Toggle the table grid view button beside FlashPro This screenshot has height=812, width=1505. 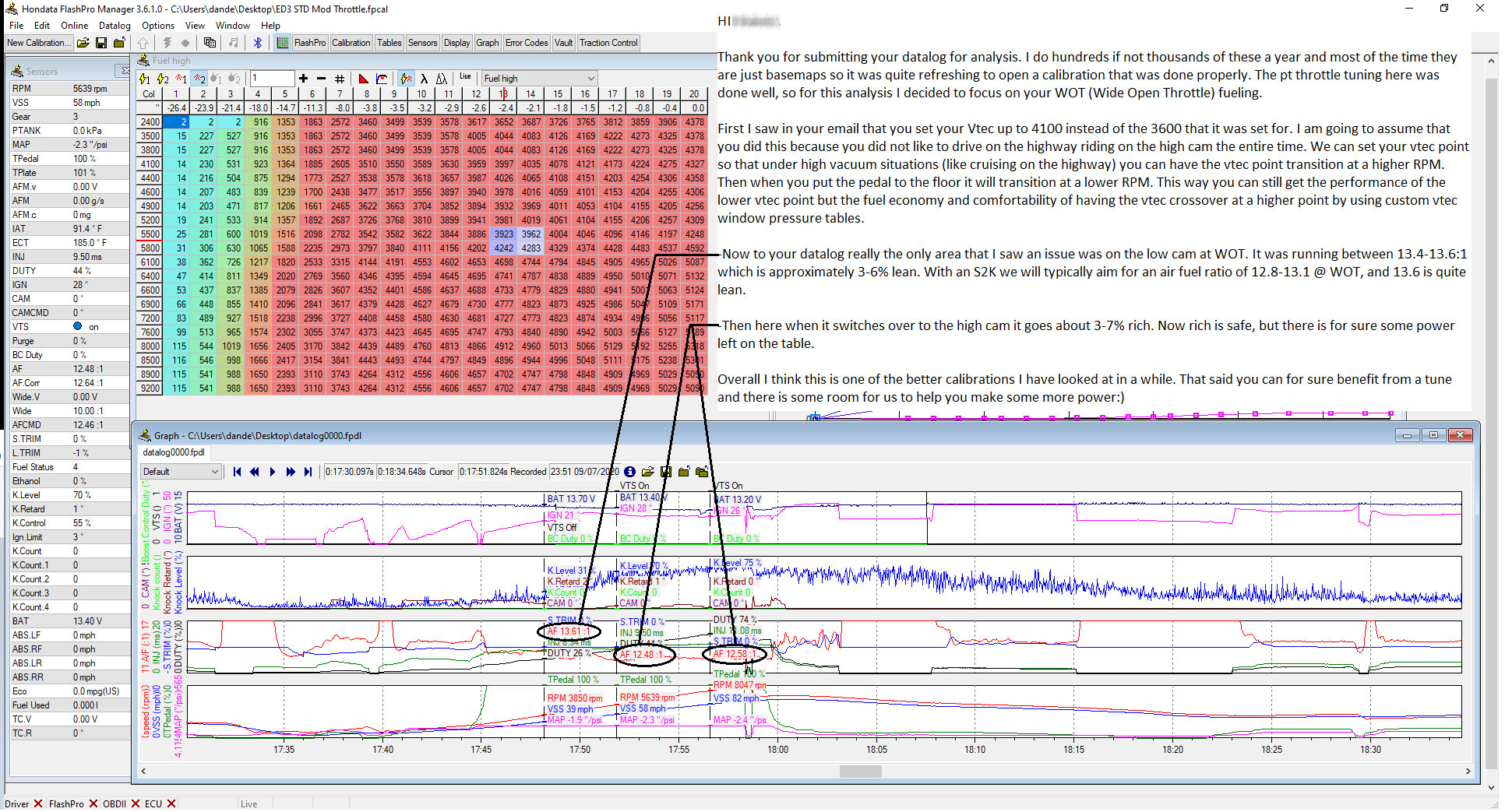tap(282, 43)
